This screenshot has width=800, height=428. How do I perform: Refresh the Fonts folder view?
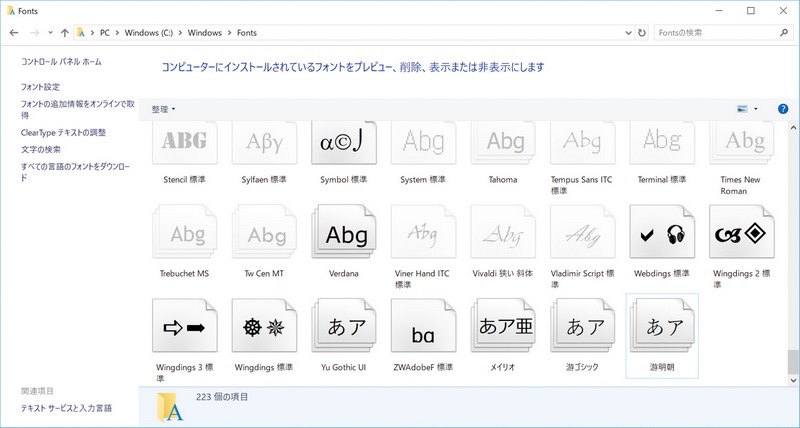point(642,33)
